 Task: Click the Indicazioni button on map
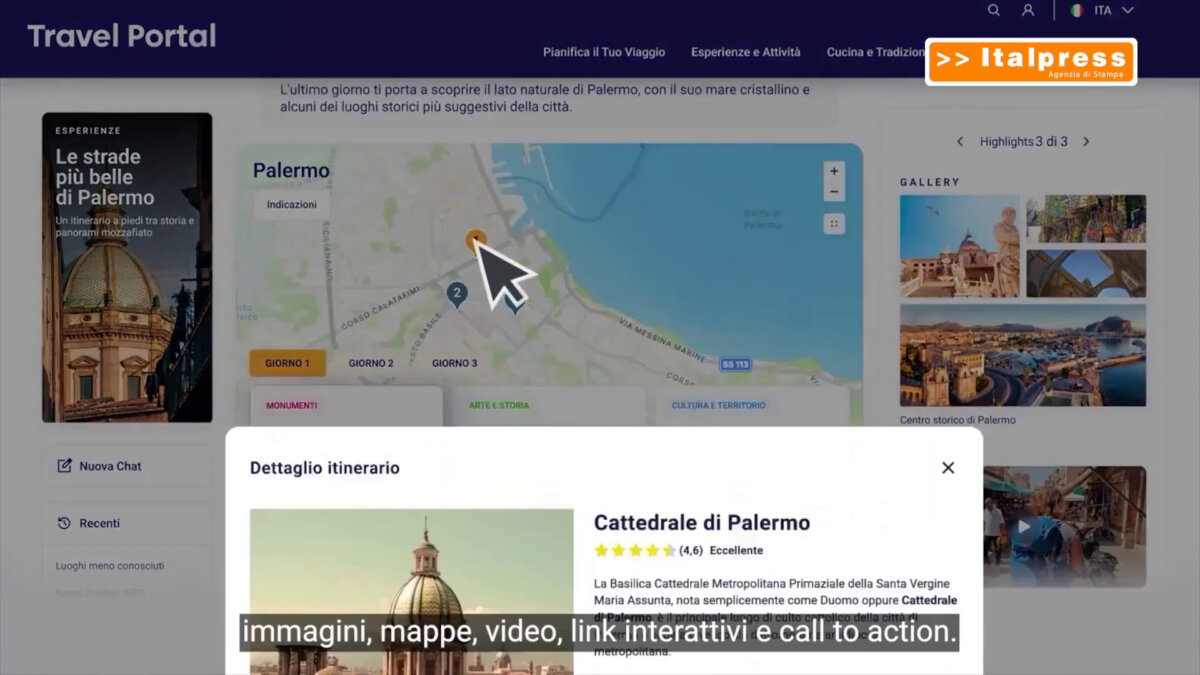point(291,205)
